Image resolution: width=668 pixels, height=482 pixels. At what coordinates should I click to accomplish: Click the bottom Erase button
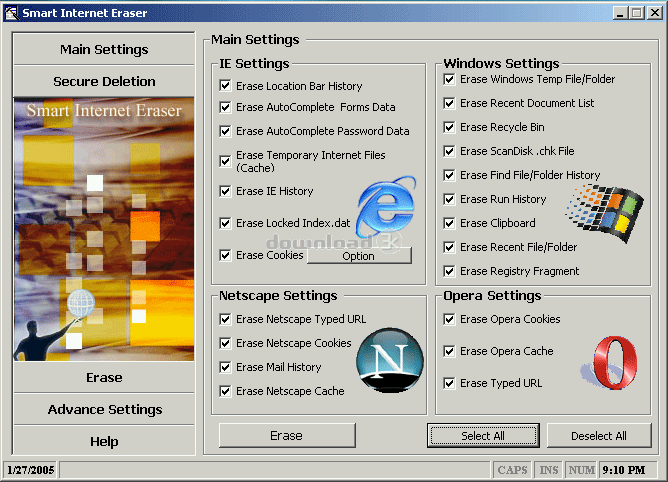tap(287, 436)
